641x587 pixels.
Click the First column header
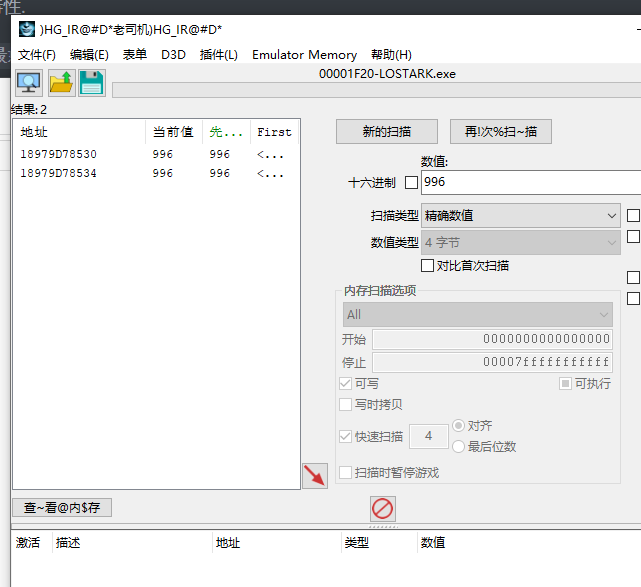274,132
